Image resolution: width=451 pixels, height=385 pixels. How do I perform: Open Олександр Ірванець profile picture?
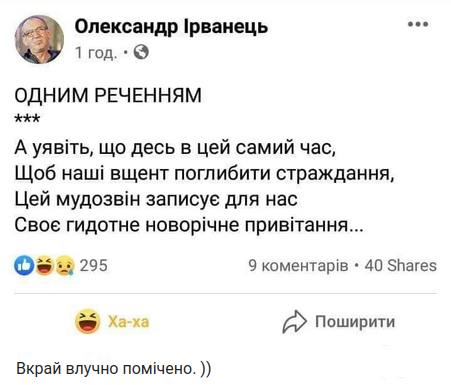click(39, 39)
